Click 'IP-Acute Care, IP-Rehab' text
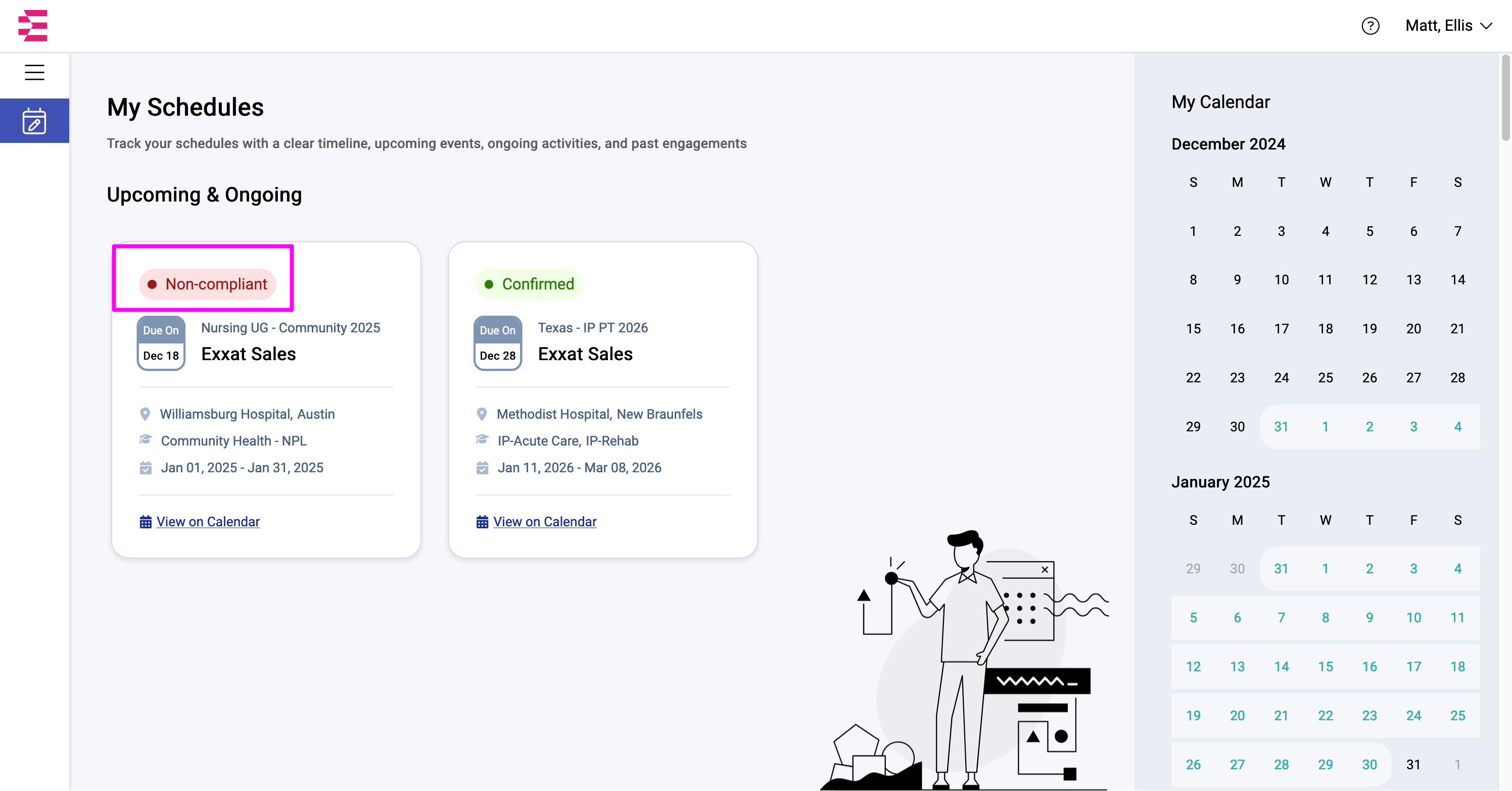 pyautogui.click(x=568, y=440)
